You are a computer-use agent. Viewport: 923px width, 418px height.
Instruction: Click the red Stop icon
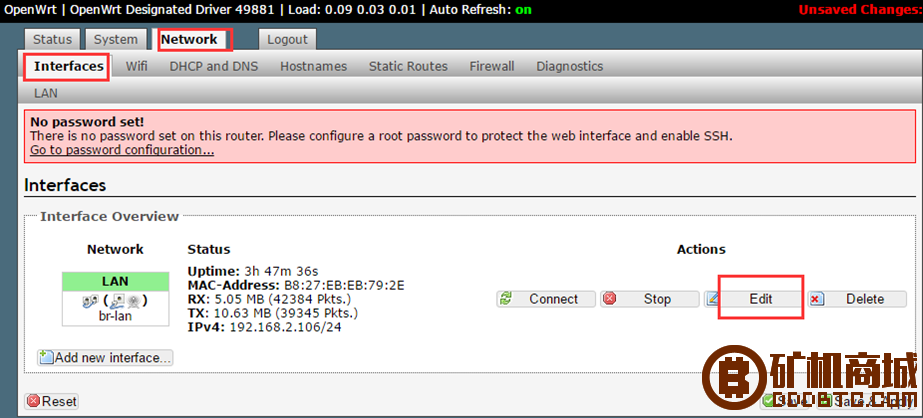(x=610, y=299)
